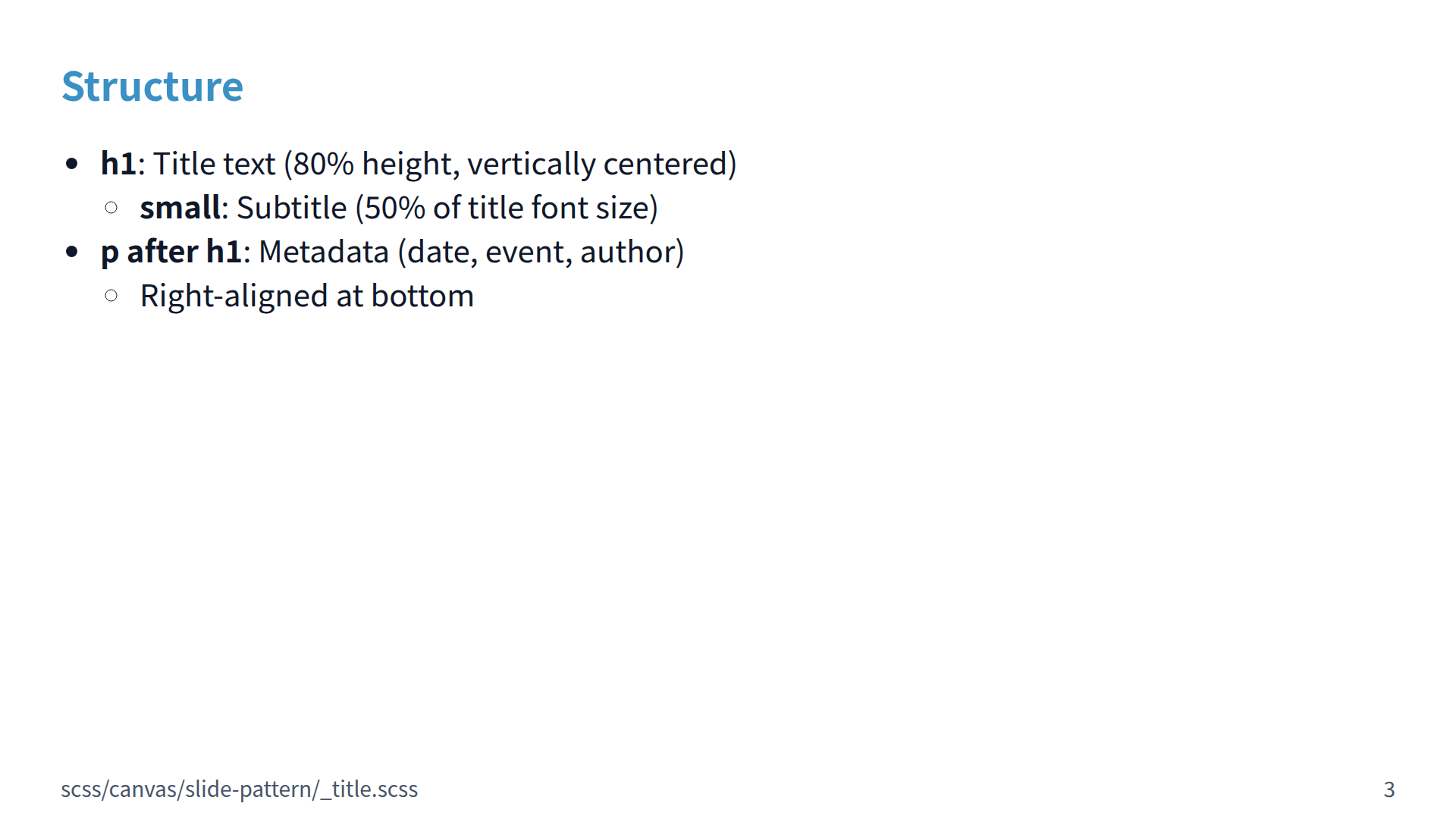Click the word "Subtitle"

[291, 208]
